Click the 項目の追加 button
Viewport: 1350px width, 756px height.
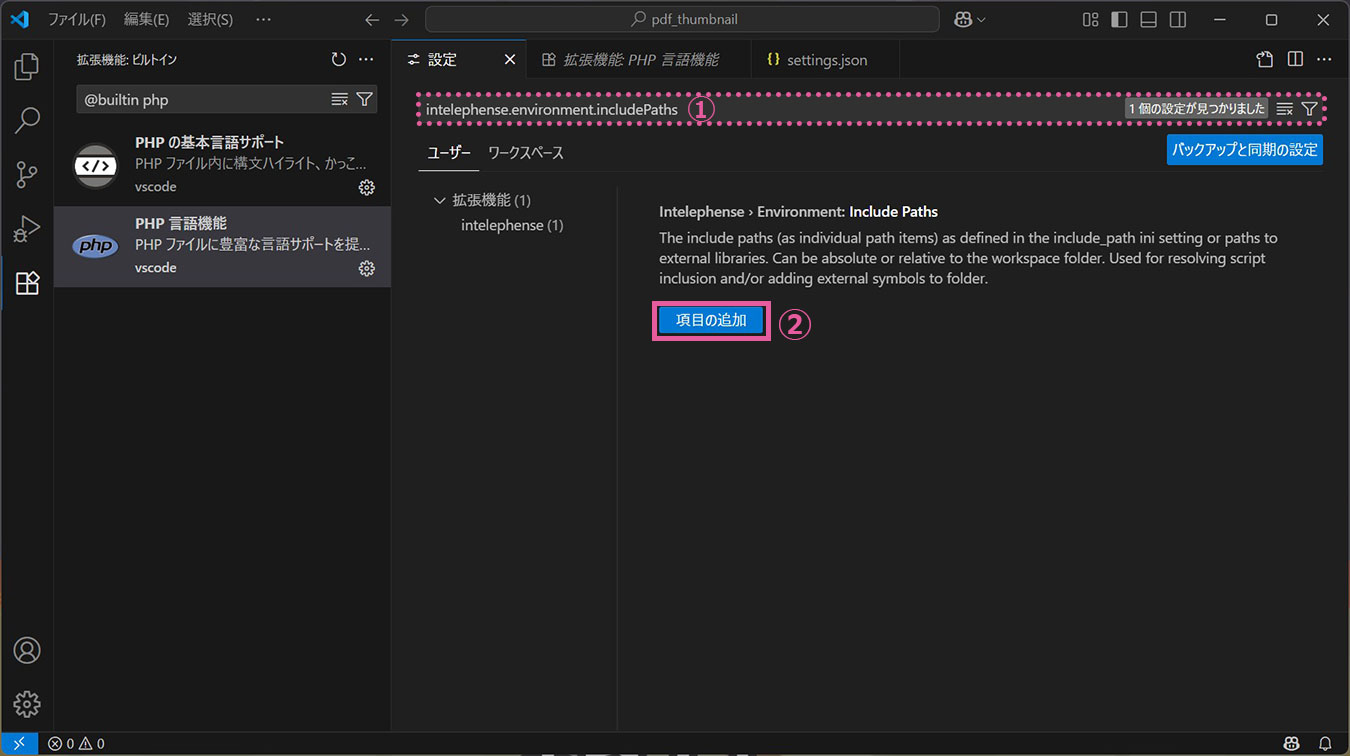point(711,320)
